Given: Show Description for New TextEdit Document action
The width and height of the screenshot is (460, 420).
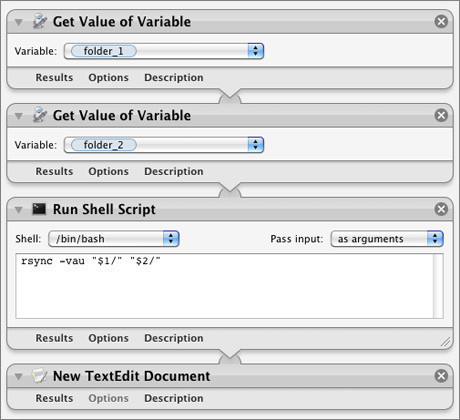Looking at the screenshot, I should (x=174, y=398).
